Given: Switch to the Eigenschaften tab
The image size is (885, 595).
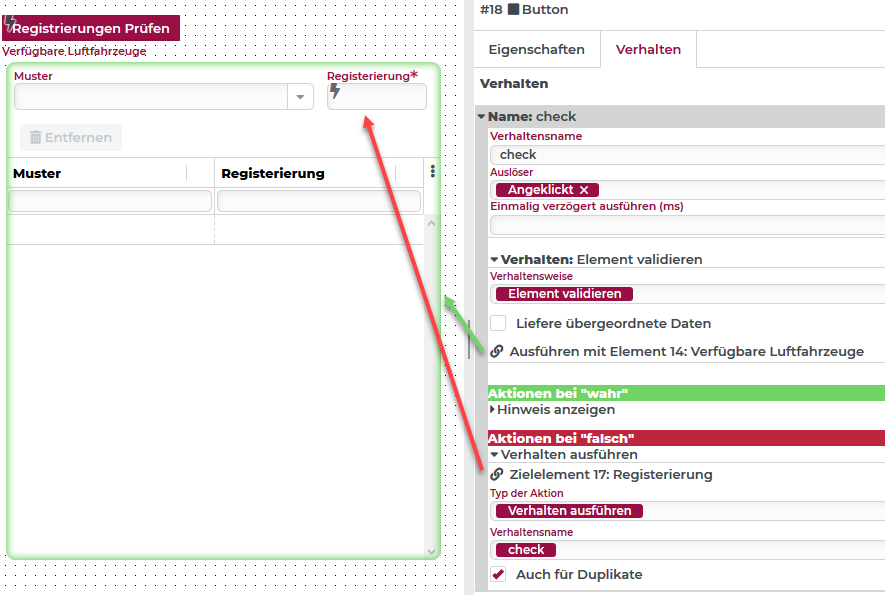Looking at the screenshot, I should click(x=536, y=49).
